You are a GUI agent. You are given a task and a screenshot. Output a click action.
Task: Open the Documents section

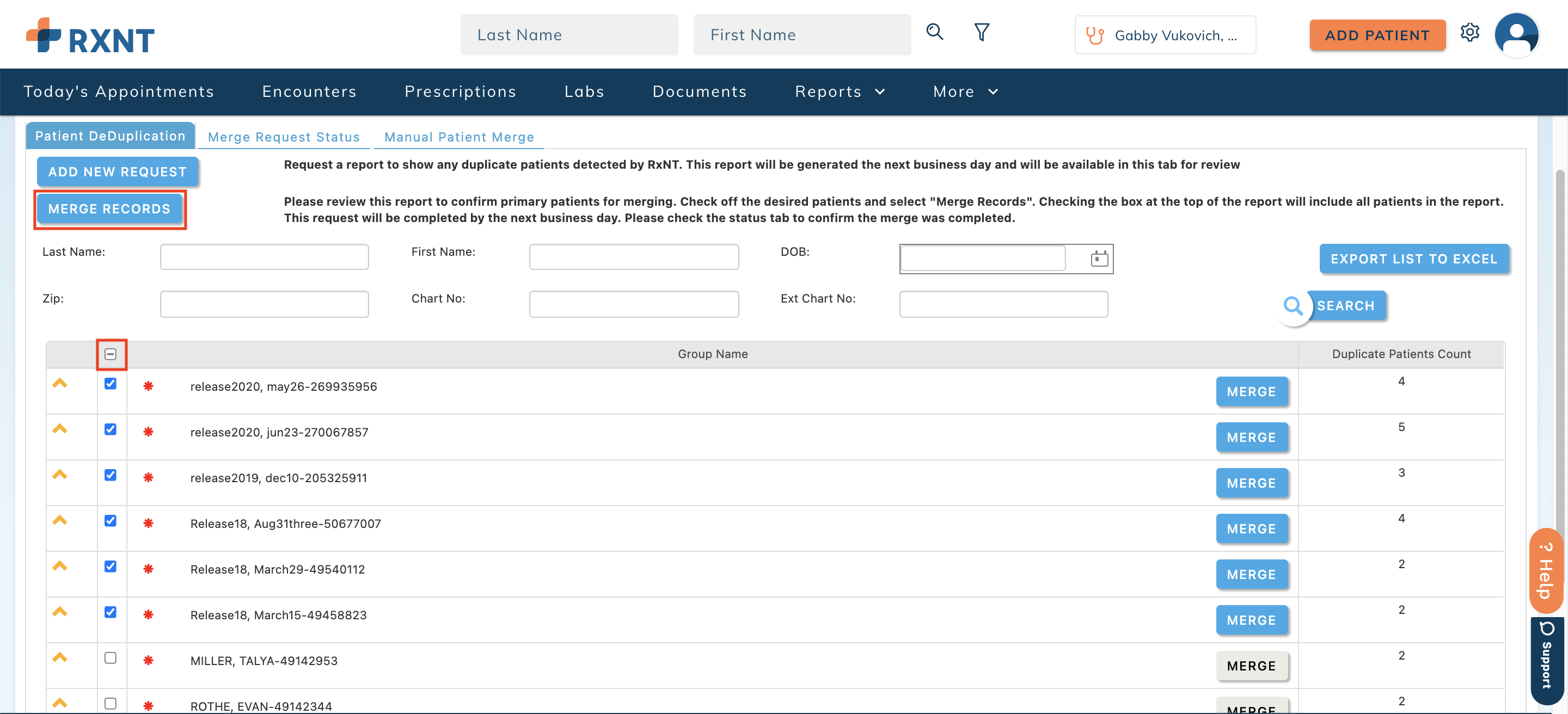[x=700, y=91]
